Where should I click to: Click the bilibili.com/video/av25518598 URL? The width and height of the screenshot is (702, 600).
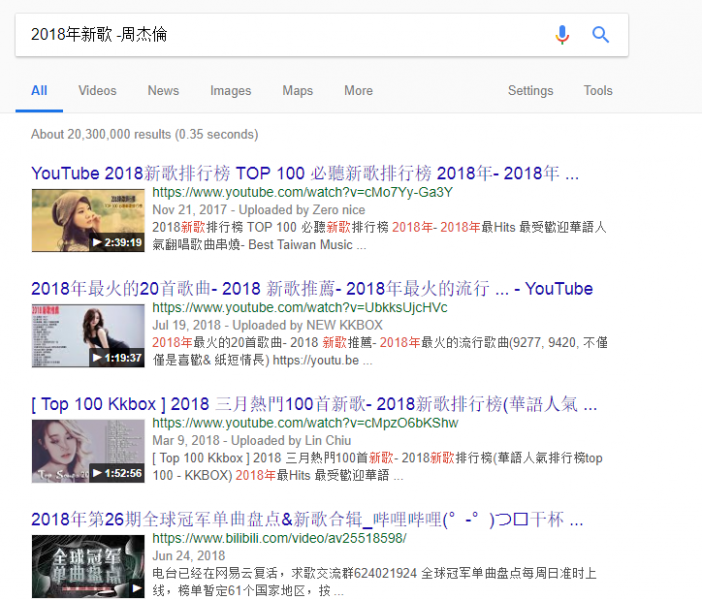pyautogui.click(x=279, y=539)
